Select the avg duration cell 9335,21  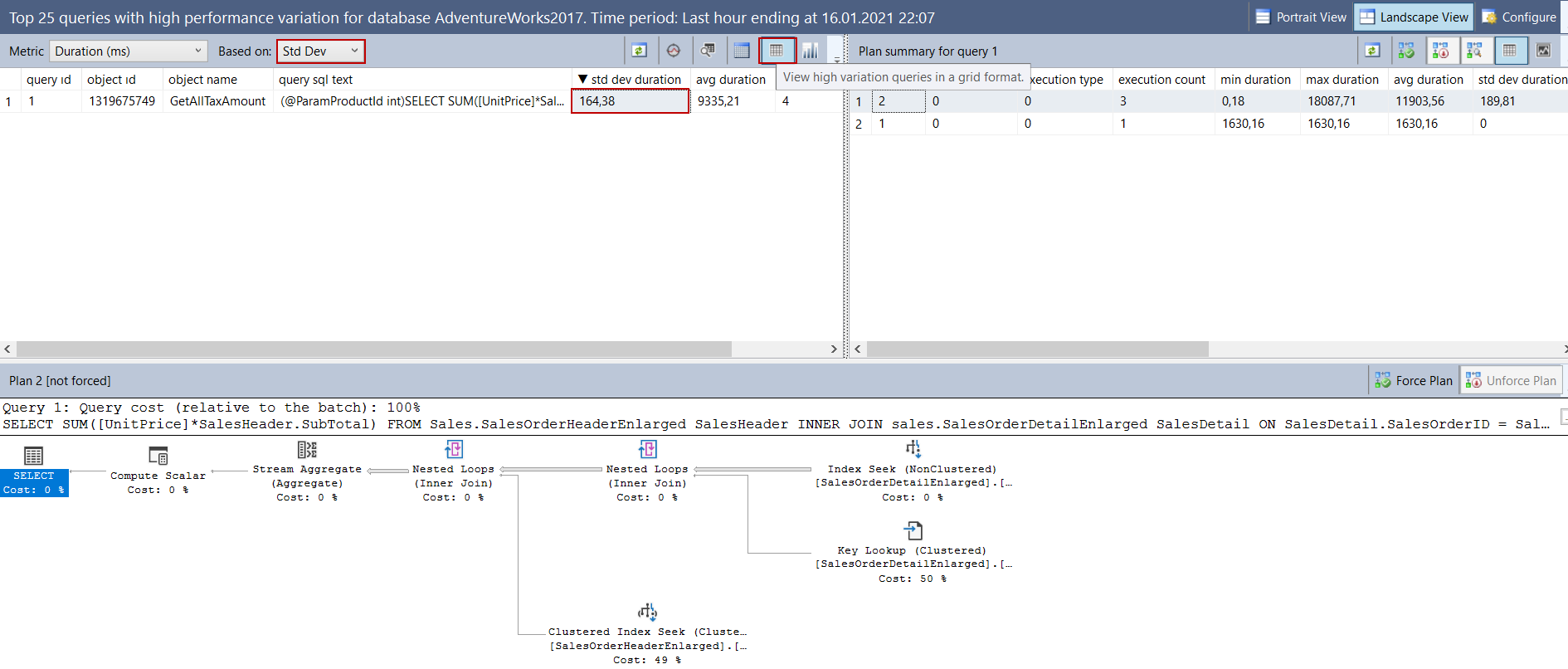[731, 101]
